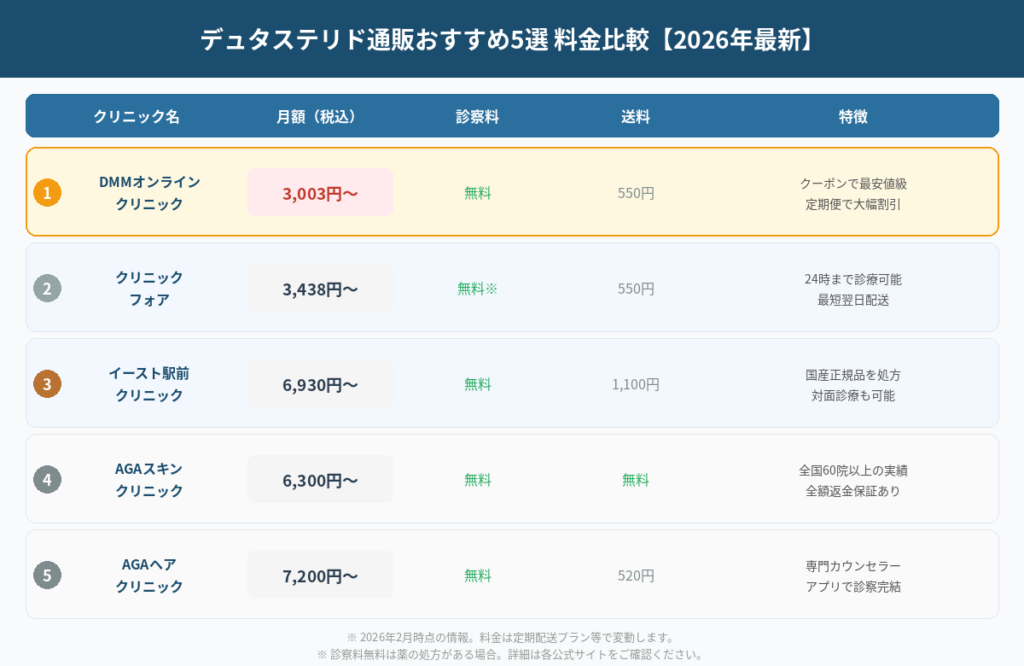The width and height of the screenshot is (1024, 666).
Task: Click the イースト駅前クリニック clinic name
Action: (x=148, y=383)
